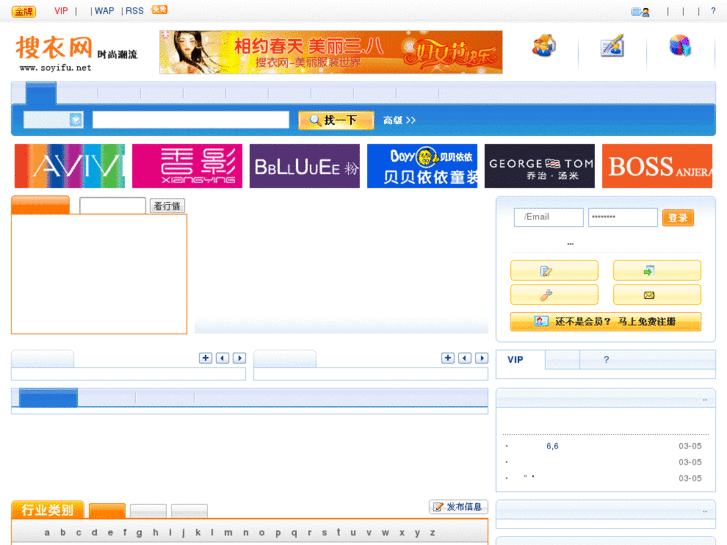The width and height of the screenshot is (727, 545).
Task: Open the 相约春天 美丽三八 banner
Action: (331, 52)
